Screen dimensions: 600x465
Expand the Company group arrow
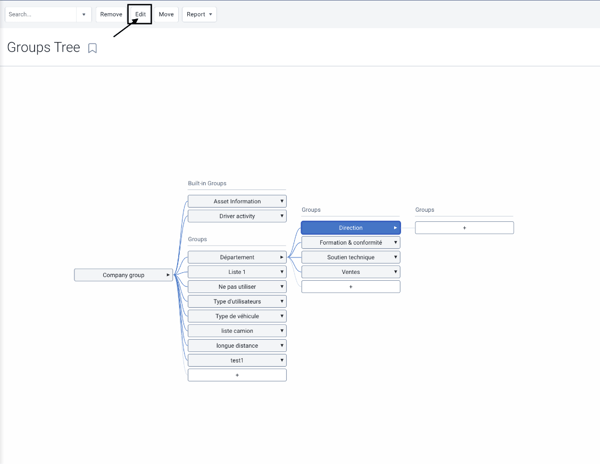168,275
